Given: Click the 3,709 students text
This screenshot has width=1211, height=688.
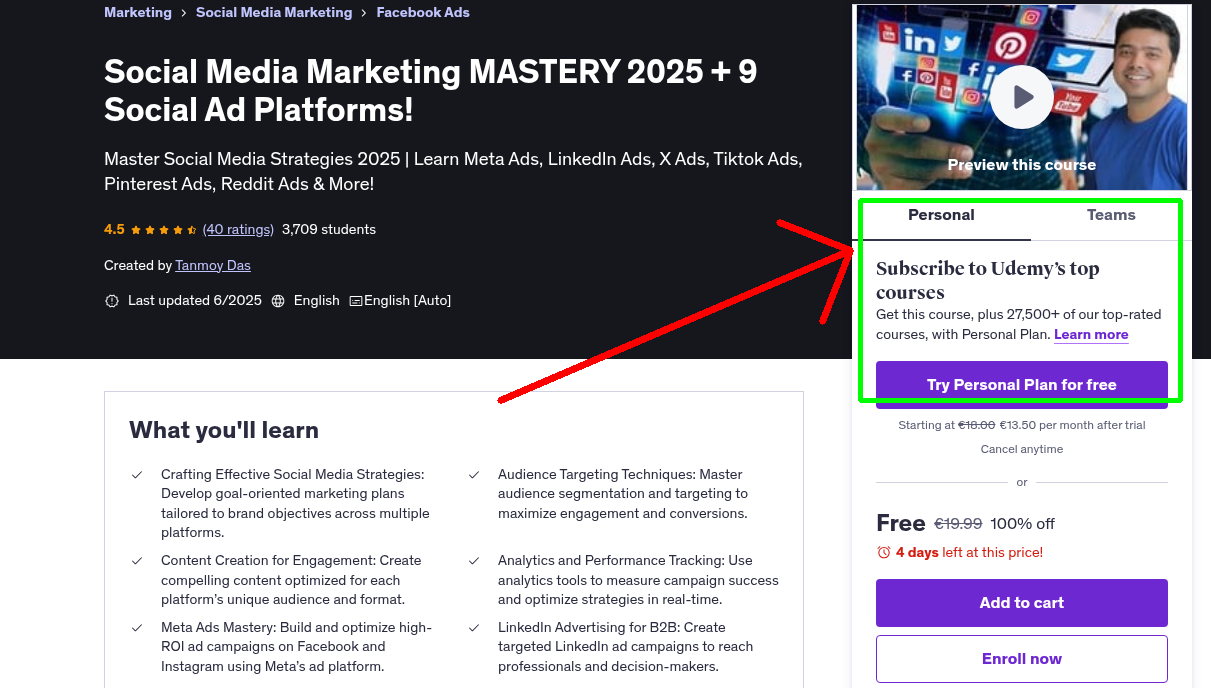Looking at the screenshot, I should pyautogui.click(x=329, y=229).
